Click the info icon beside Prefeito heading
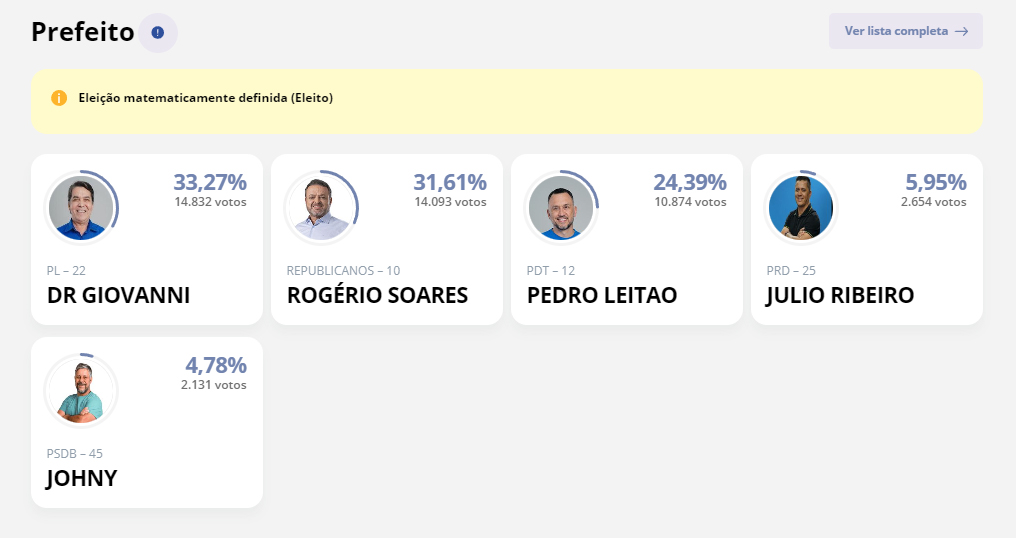1016x538 pixels. pyautogui.click(x=158, y=33)
